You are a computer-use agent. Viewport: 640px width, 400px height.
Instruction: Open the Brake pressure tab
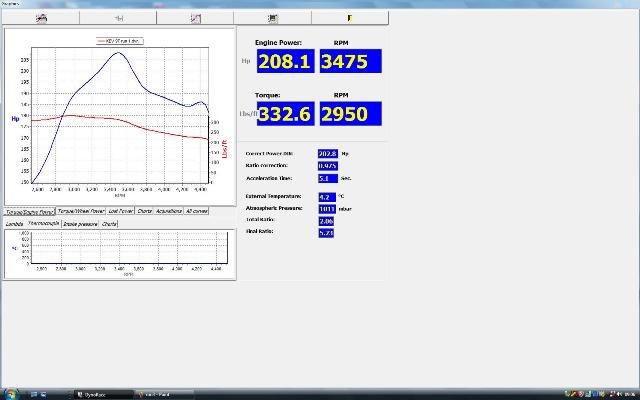[80, 224]
